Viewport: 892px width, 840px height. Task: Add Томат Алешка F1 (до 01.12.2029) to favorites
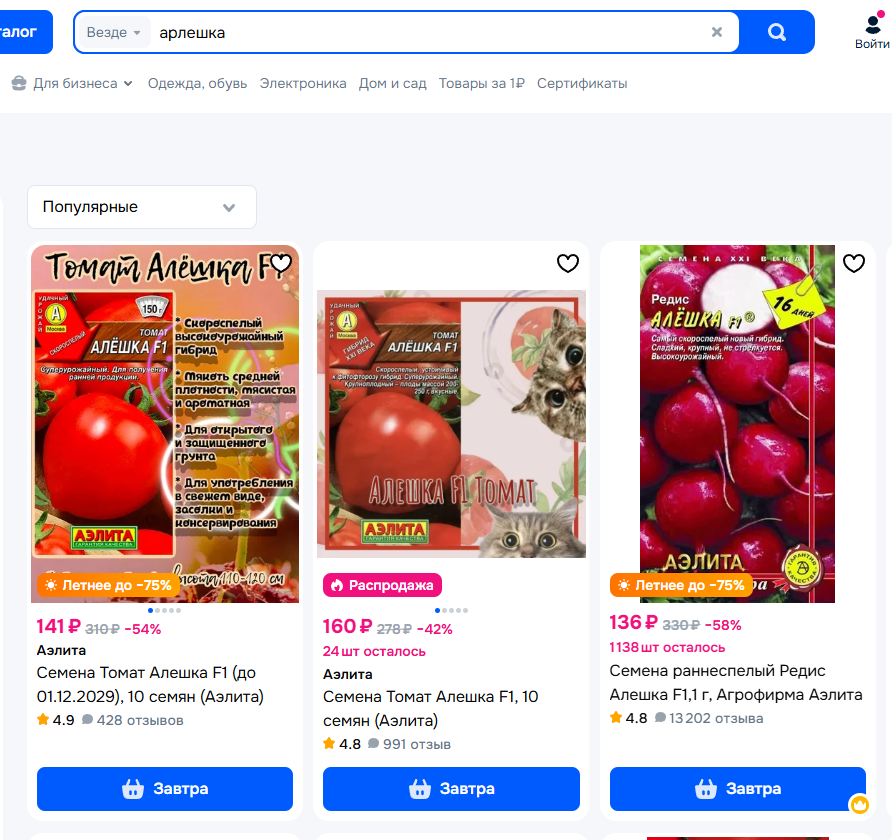click(x=281, y=263)
